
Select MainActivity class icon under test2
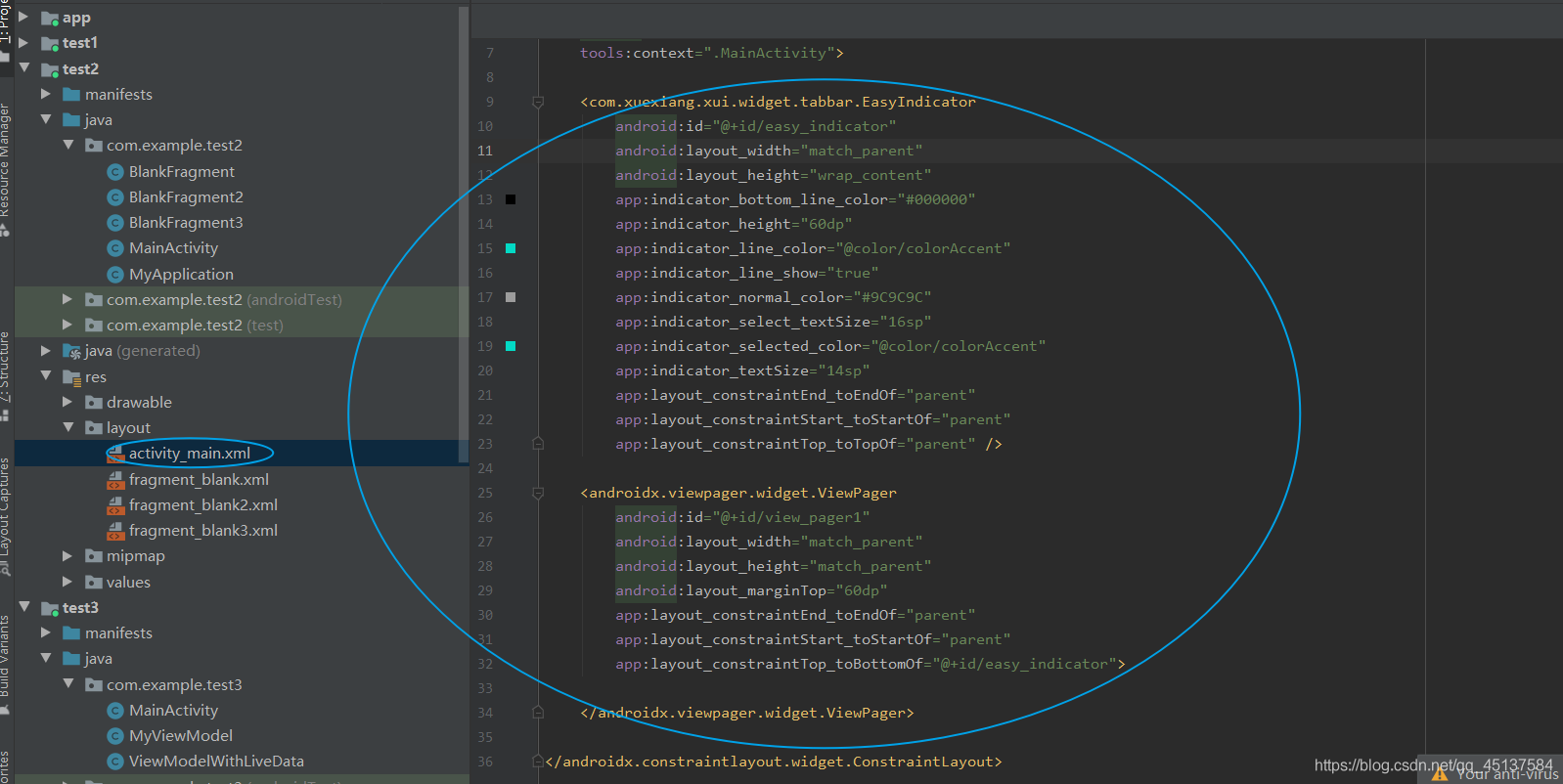click(115, 248)
